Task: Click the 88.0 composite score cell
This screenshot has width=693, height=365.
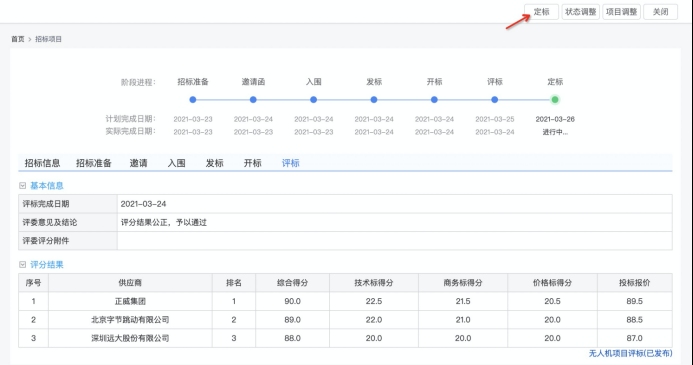Action: click(292, 338)
